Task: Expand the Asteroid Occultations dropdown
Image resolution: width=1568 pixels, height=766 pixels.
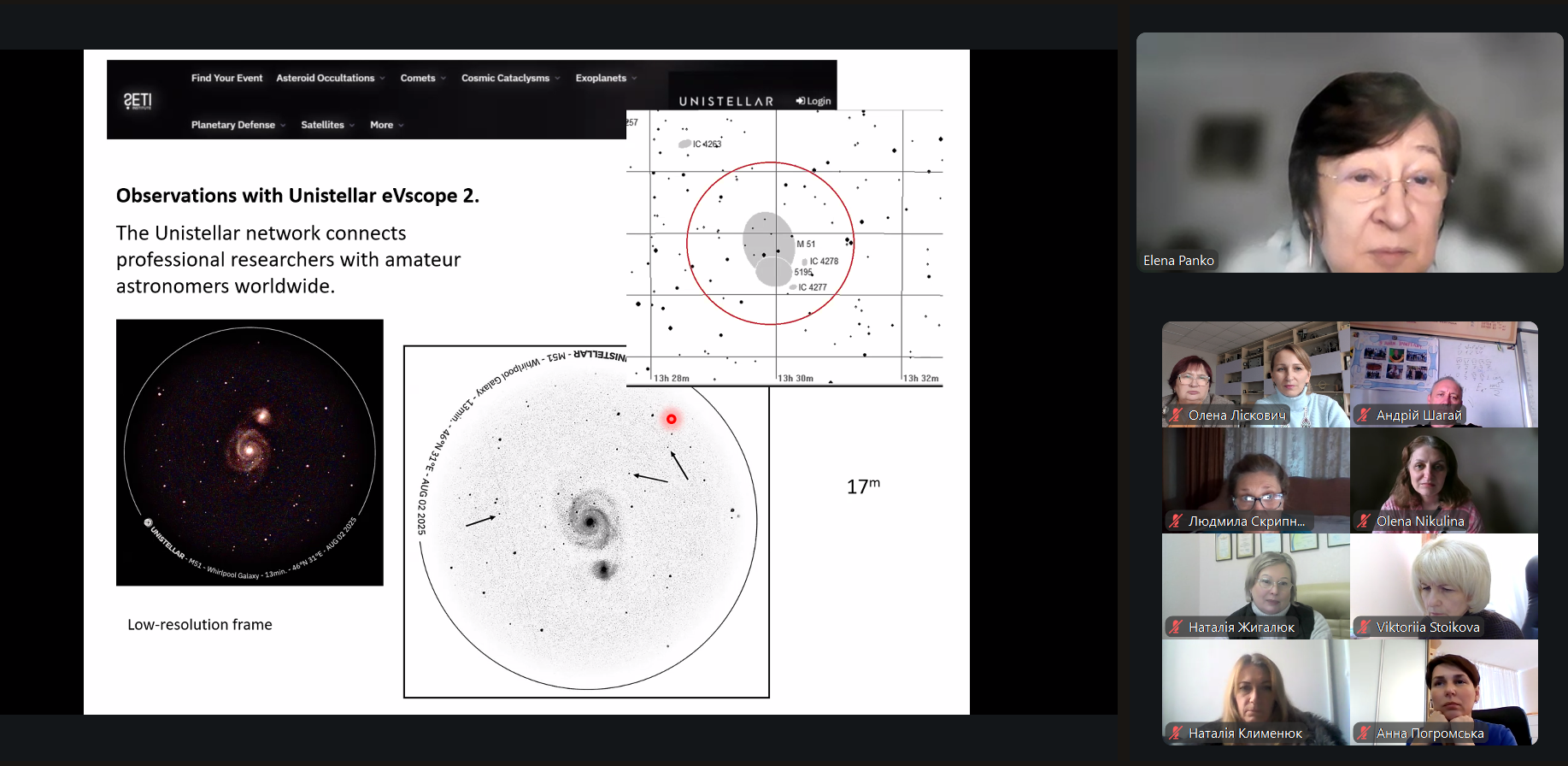Action: click(x=330, y=78)
